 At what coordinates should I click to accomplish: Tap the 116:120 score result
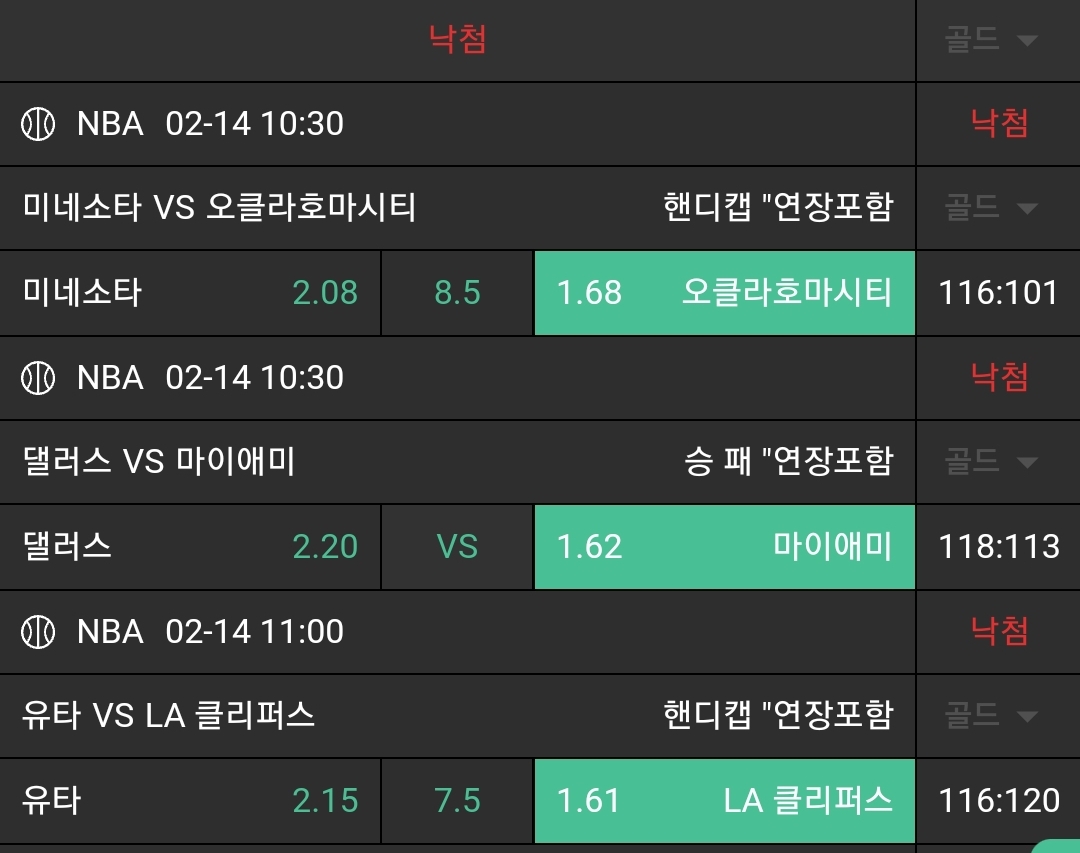pyautogui.click(x=998, y=801)
